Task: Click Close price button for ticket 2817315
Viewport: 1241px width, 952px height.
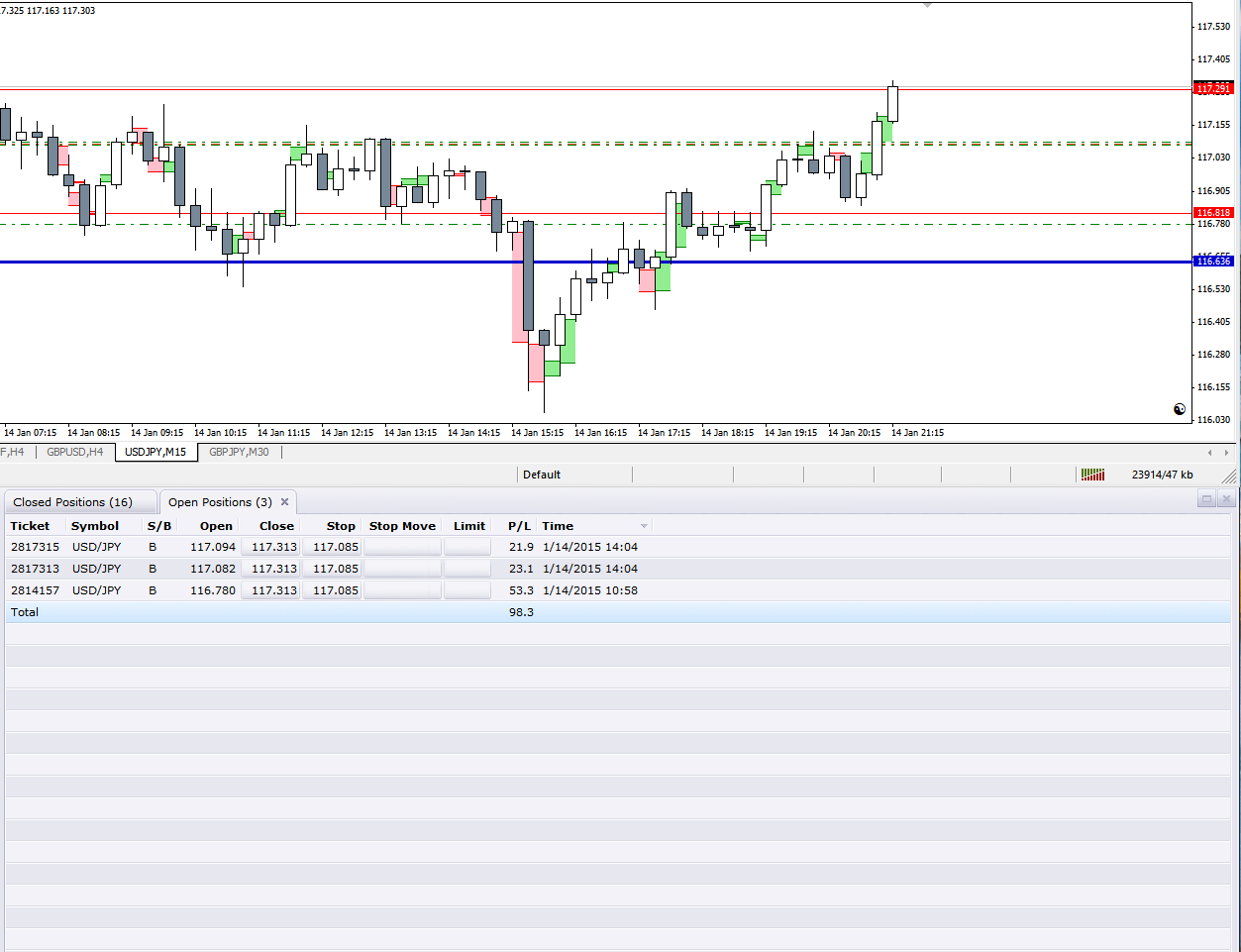Action: (270, 547)
